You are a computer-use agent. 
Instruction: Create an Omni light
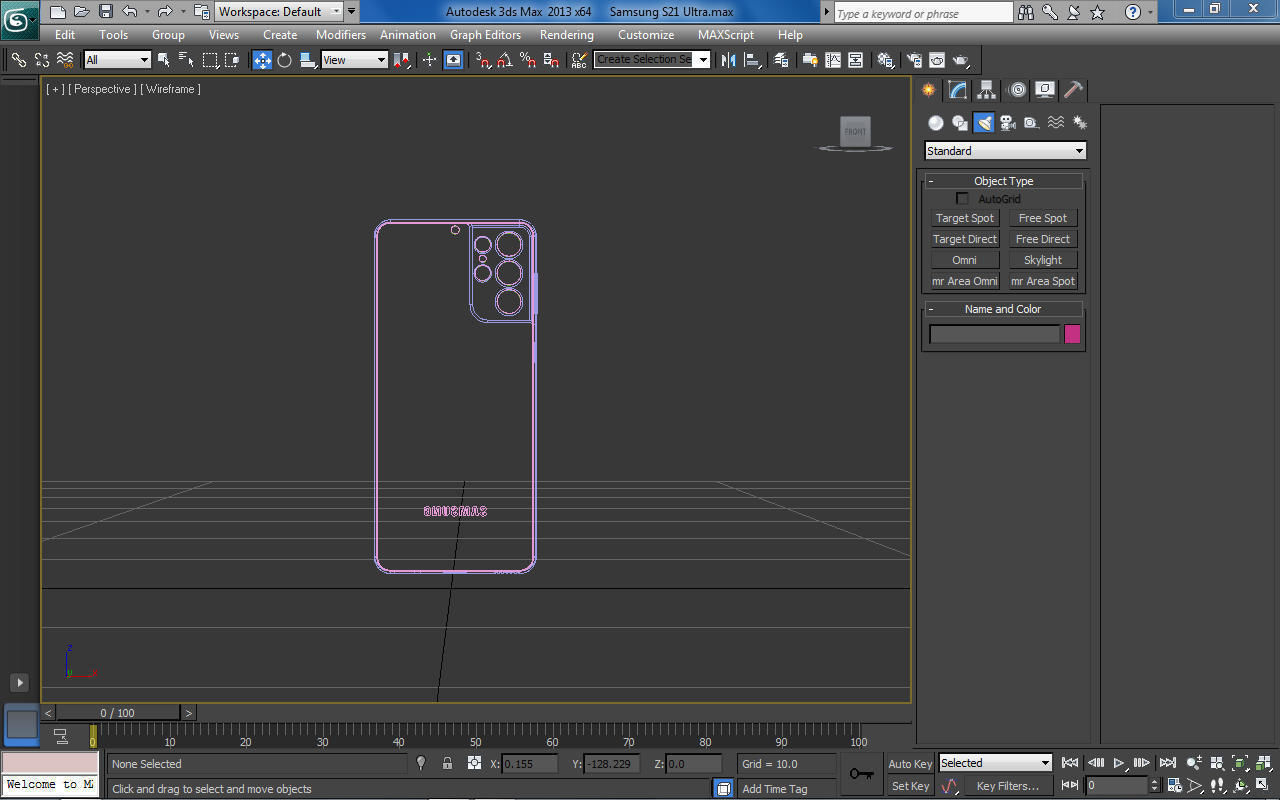(x=965, y=260)
